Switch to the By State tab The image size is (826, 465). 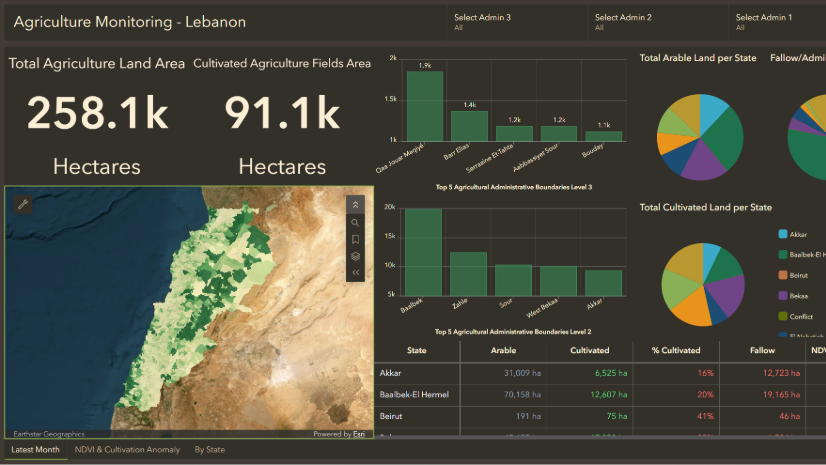[x=210, y=450]
